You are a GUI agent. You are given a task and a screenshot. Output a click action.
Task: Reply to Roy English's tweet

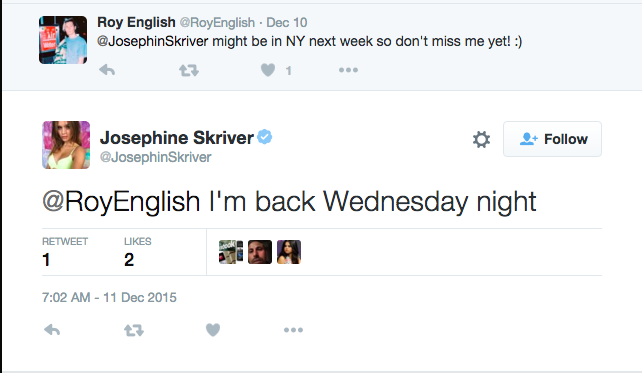pos(107,70)
